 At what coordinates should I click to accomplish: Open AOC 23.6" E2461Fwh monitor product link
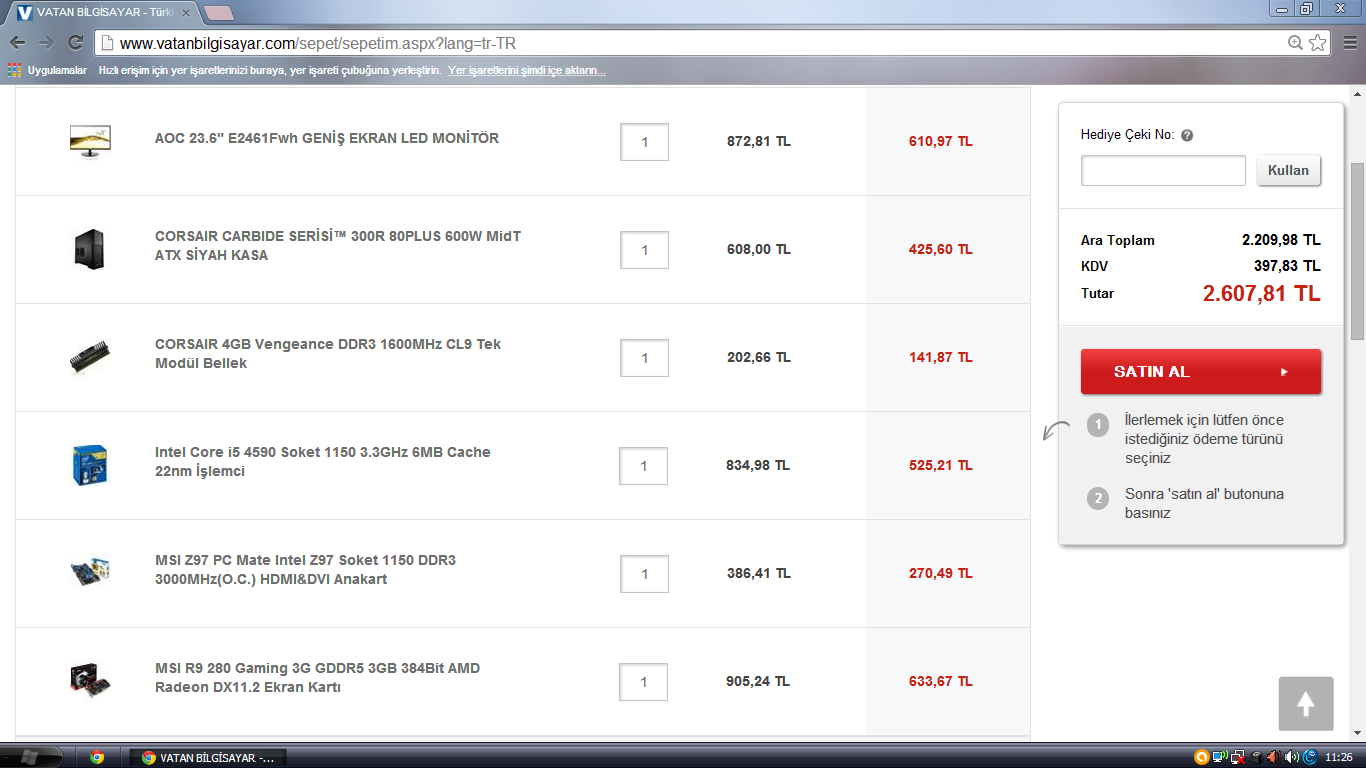pyautogui.click(x=327, y=138)
